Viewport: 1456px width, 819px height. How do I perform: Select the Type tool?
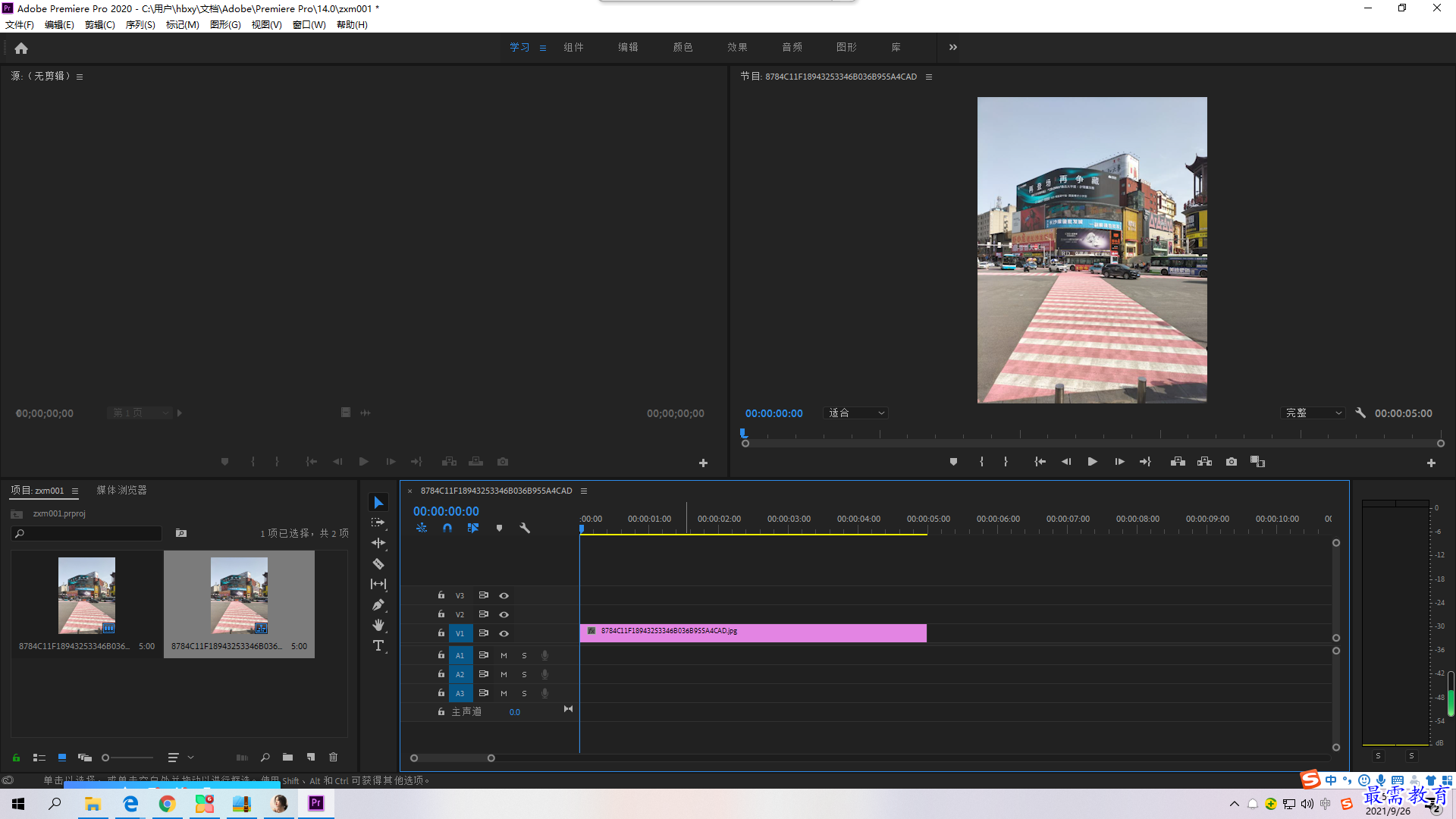click(x=378, y=645)
